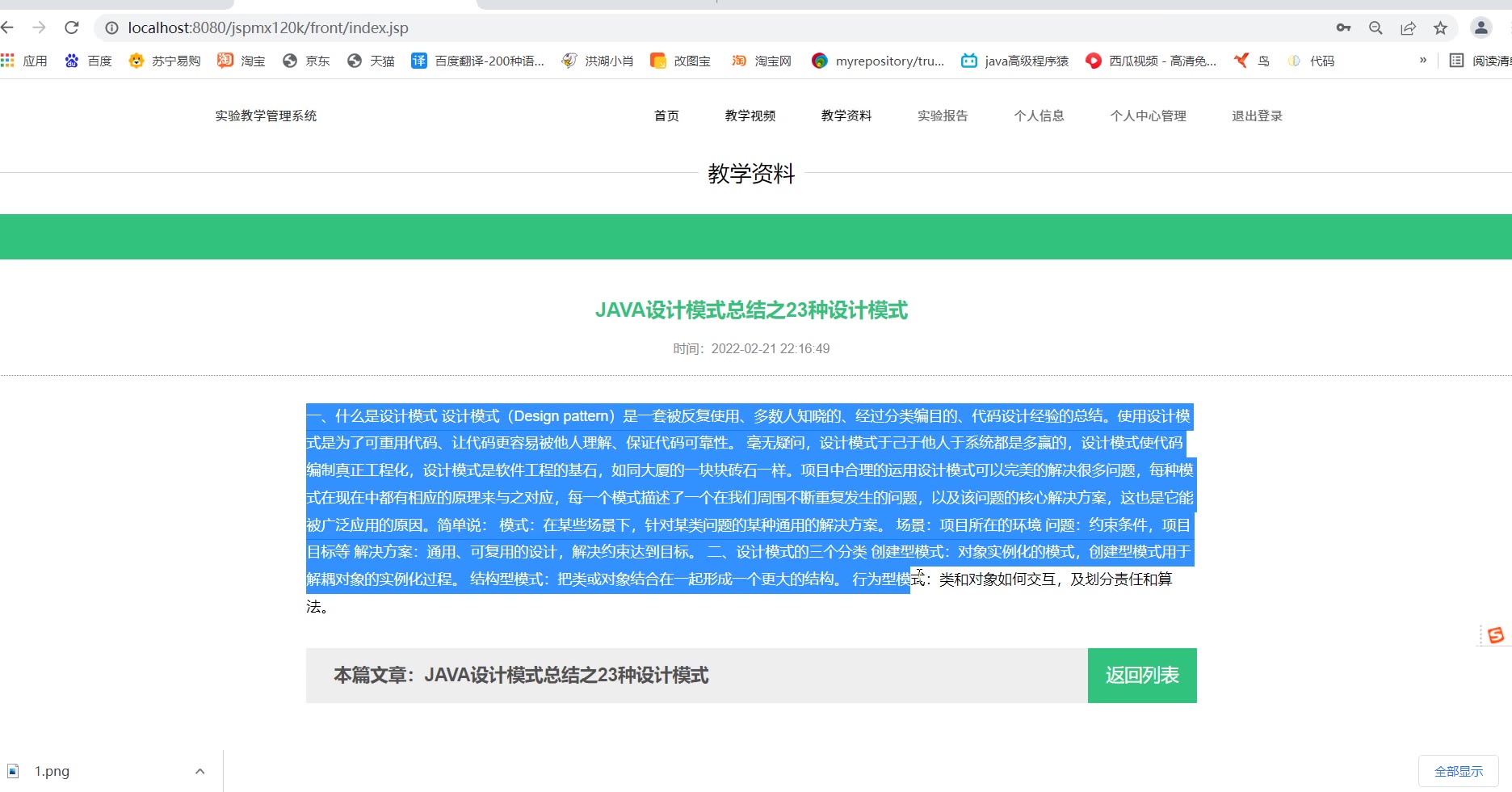Viewport: 1512px width, 792px height.
Task: Click the site info icon in address bar
Action: [111, 28]
